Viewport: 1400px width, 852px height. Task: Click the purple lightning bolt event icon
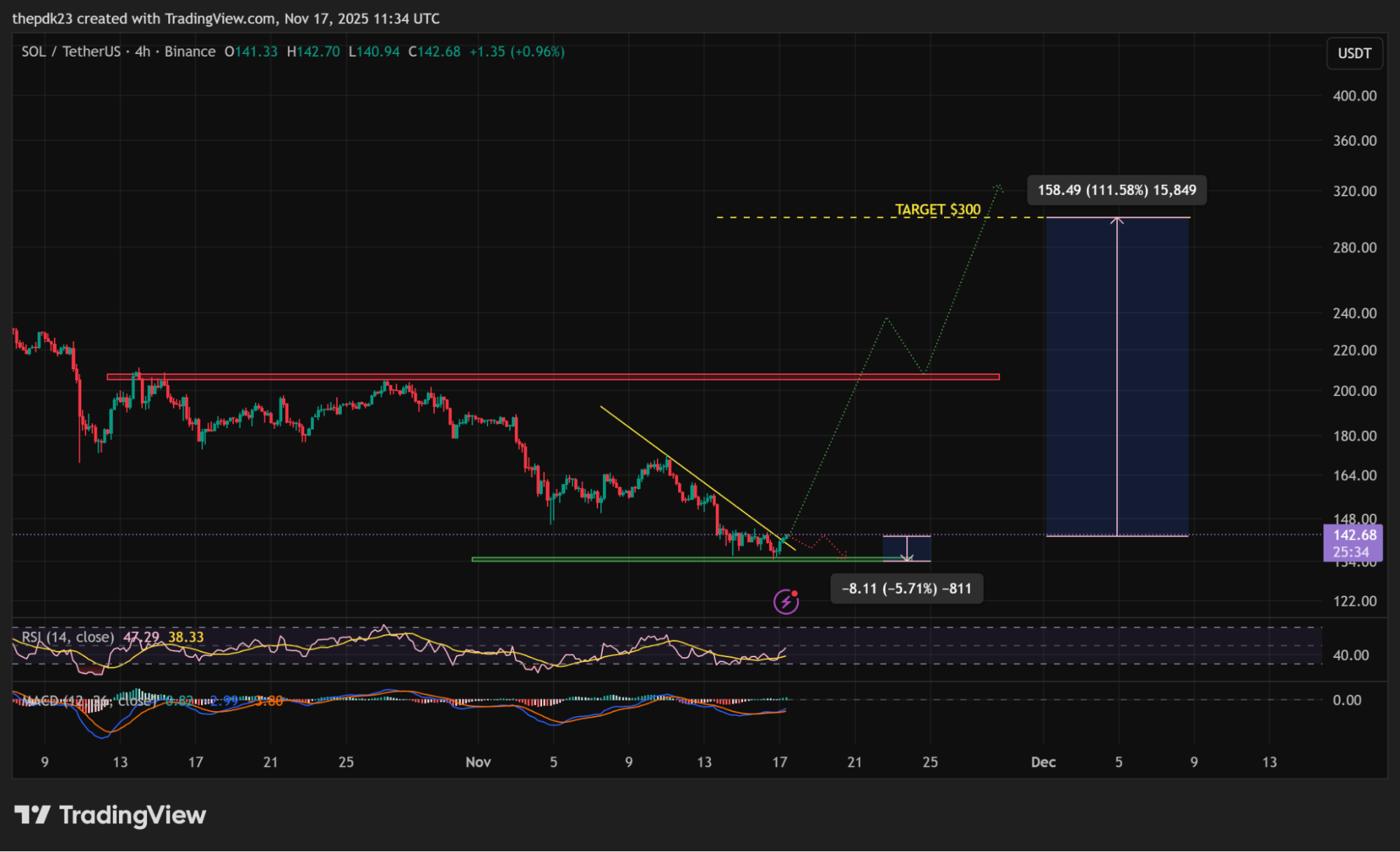[786, 601]
